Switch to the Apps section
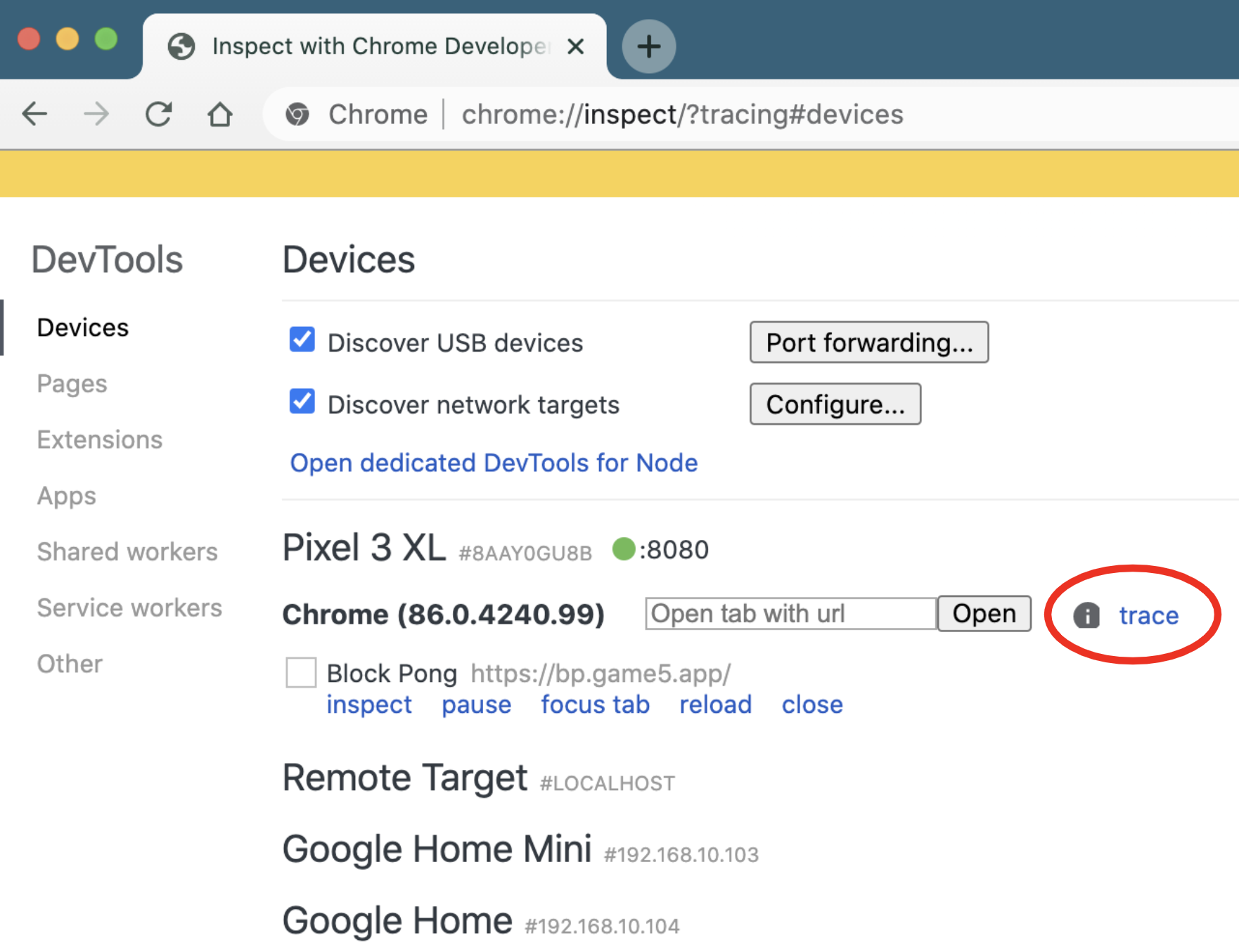 66,496
